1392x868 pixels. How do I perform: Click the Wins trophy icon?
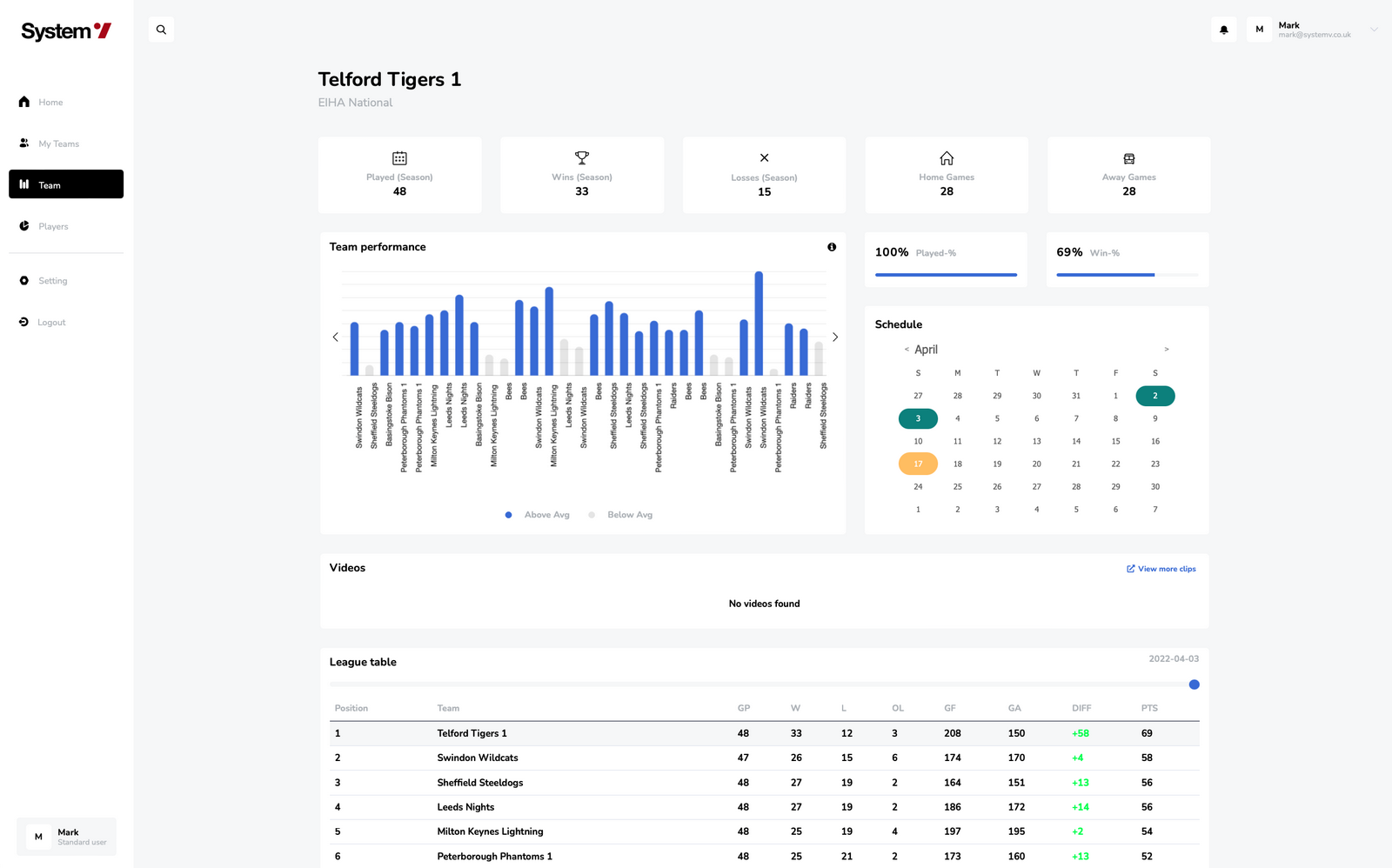tap(582, 158)
